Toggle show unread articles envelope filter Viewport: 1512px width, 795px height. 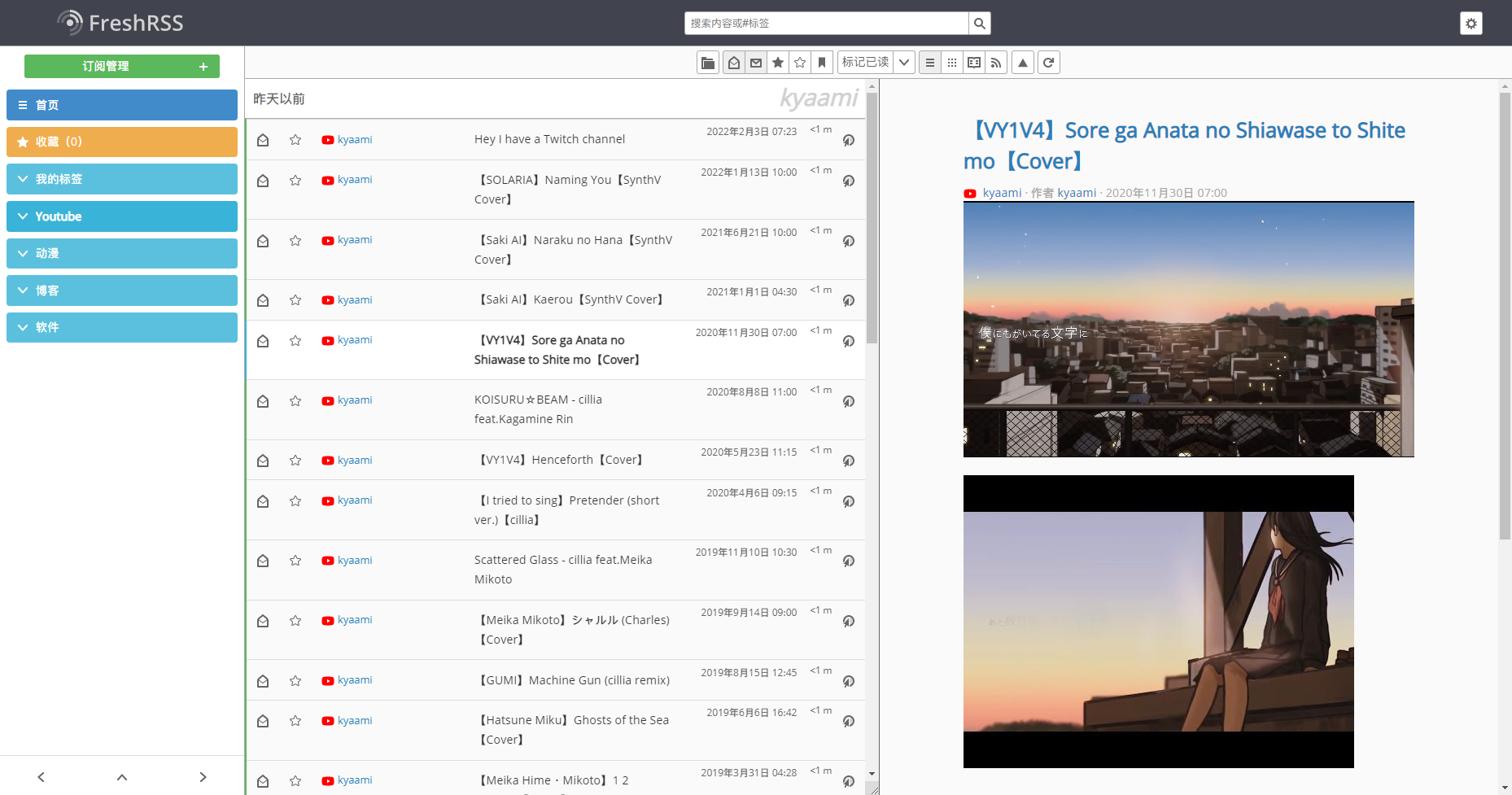pos(756,63)
